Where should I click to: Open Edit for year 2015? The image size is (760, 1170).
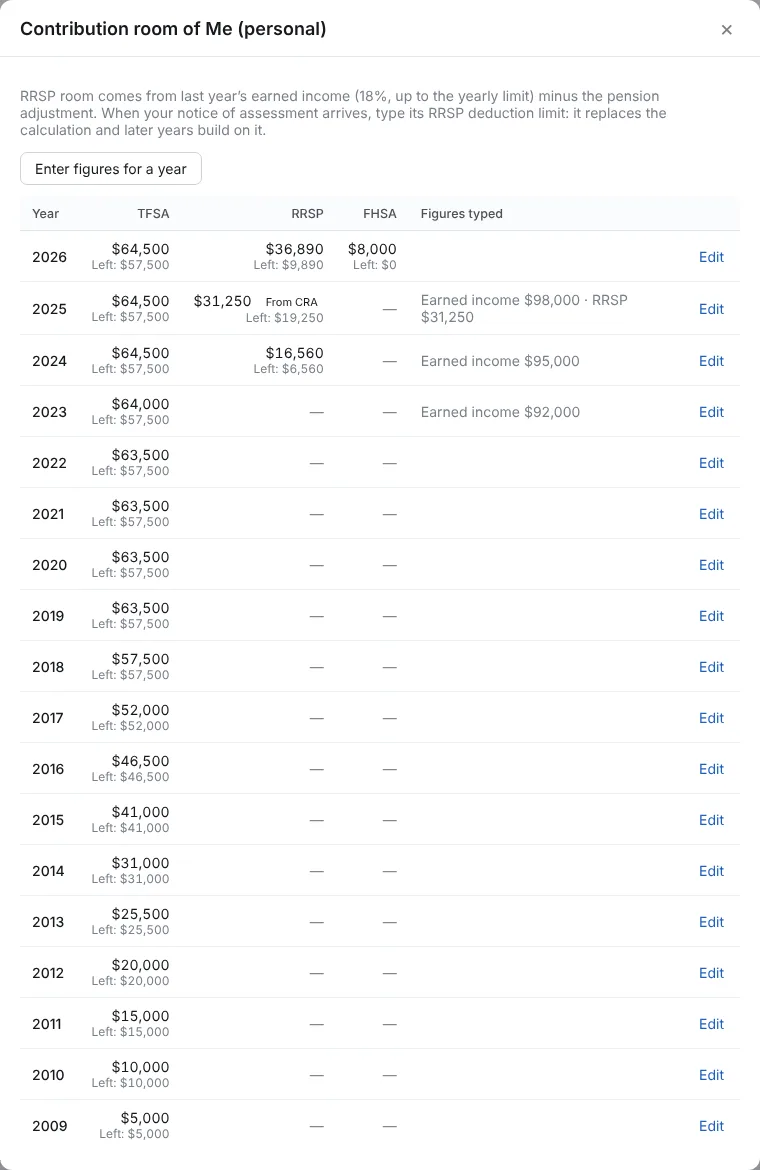[x=711, y=820]
